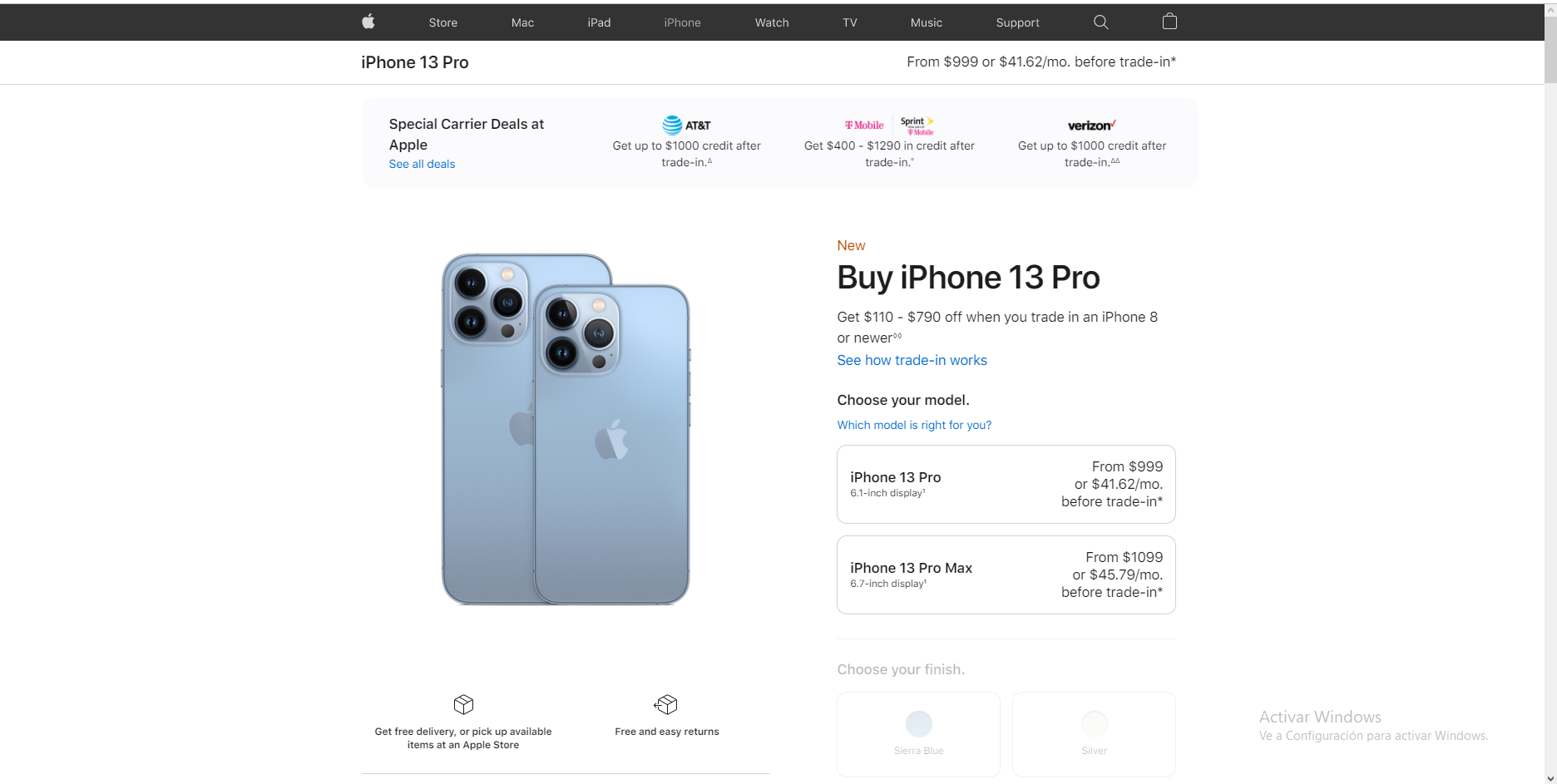Click the Verizon carrier logo

(1092, 126)
